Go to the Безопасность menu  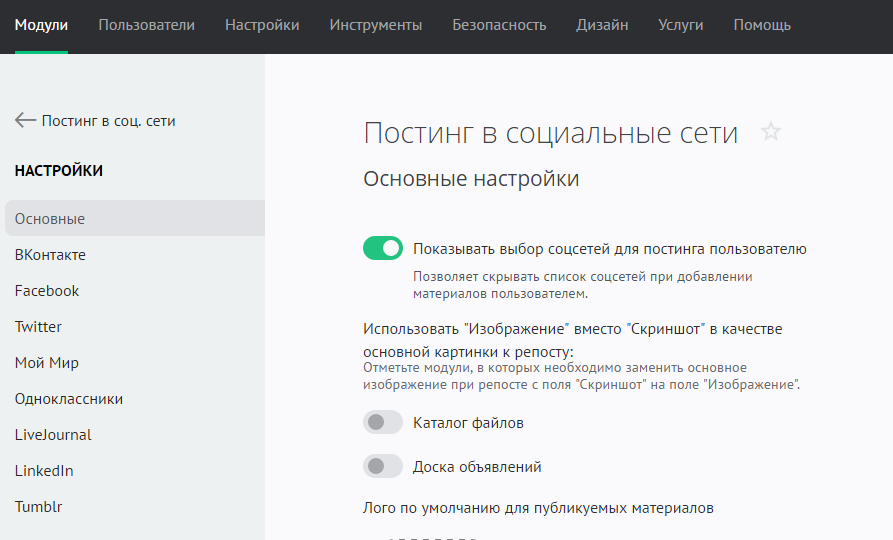[499, 25]
